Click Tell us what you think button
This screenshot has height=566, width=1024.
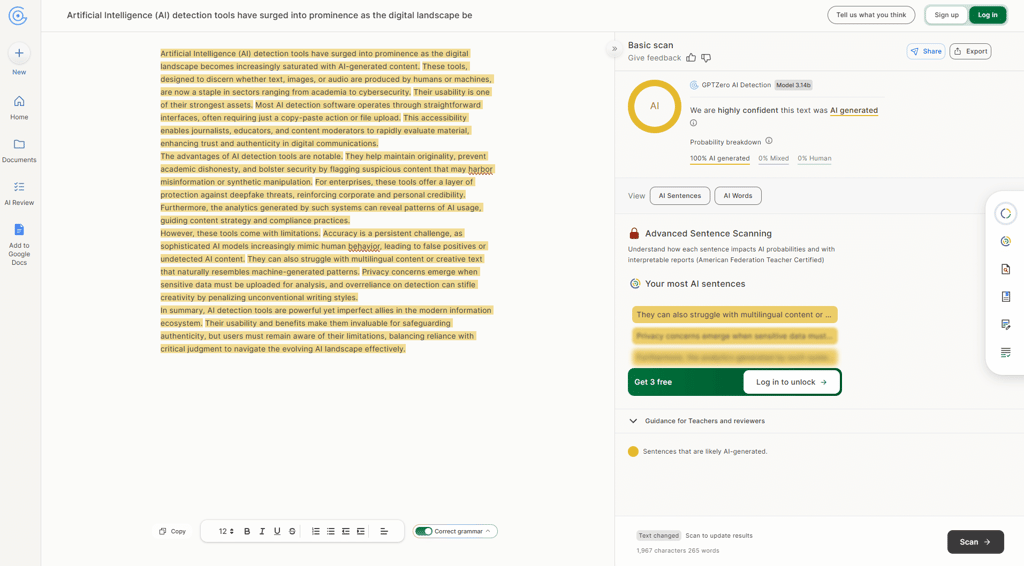coord(871,15)
